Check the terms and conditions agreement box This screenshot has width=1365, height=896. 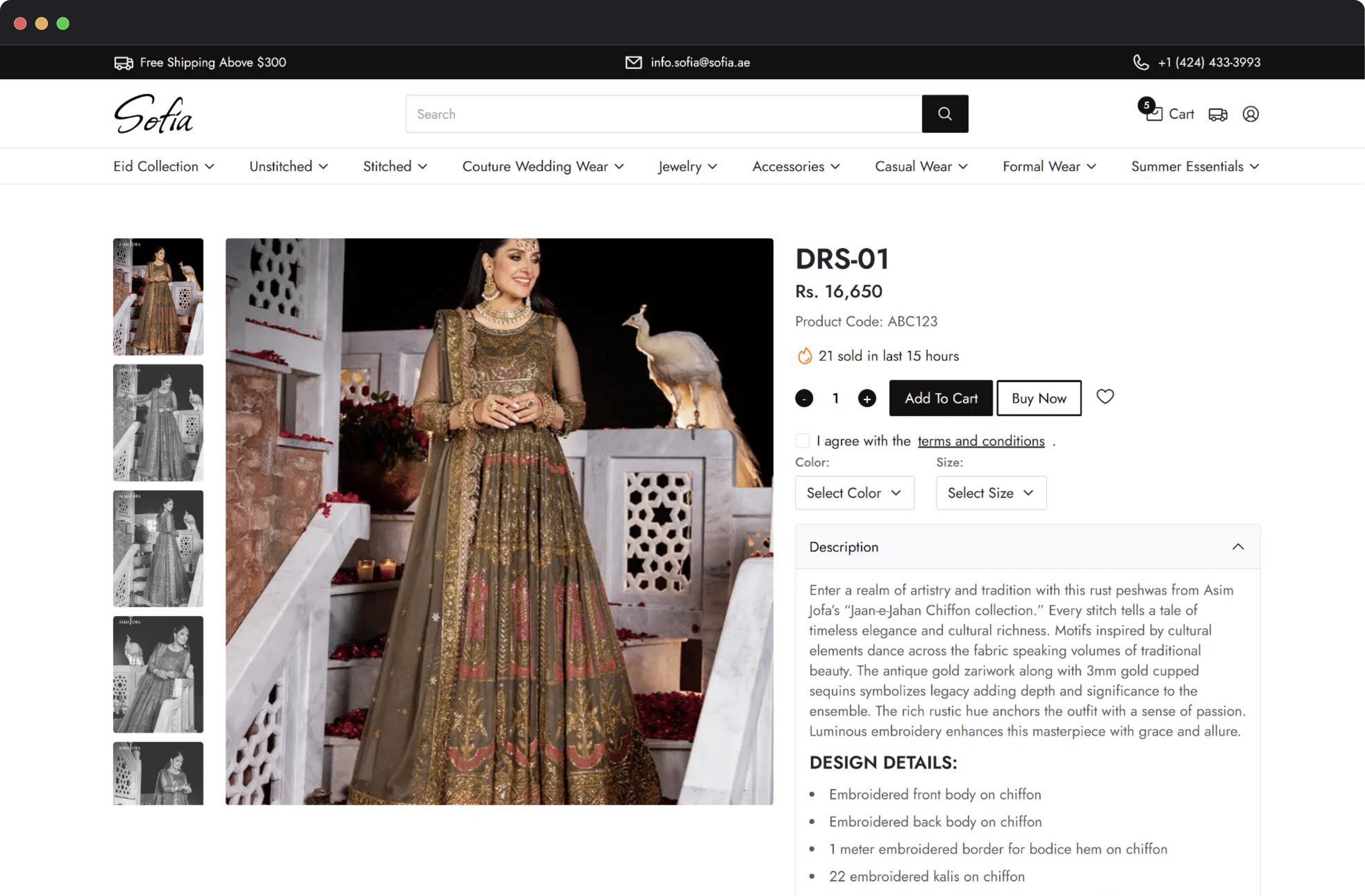pos(802,441)
